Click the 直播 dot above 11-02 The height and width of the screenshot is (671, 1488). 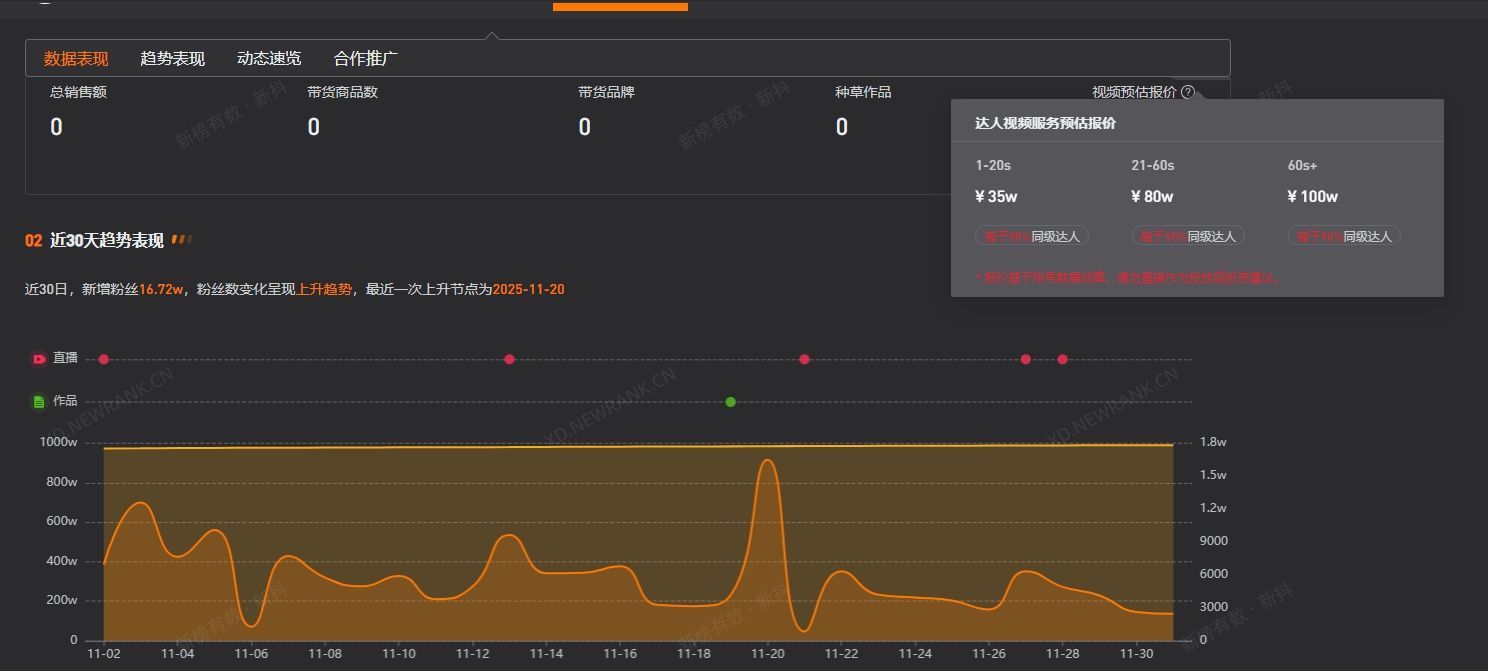104,359
